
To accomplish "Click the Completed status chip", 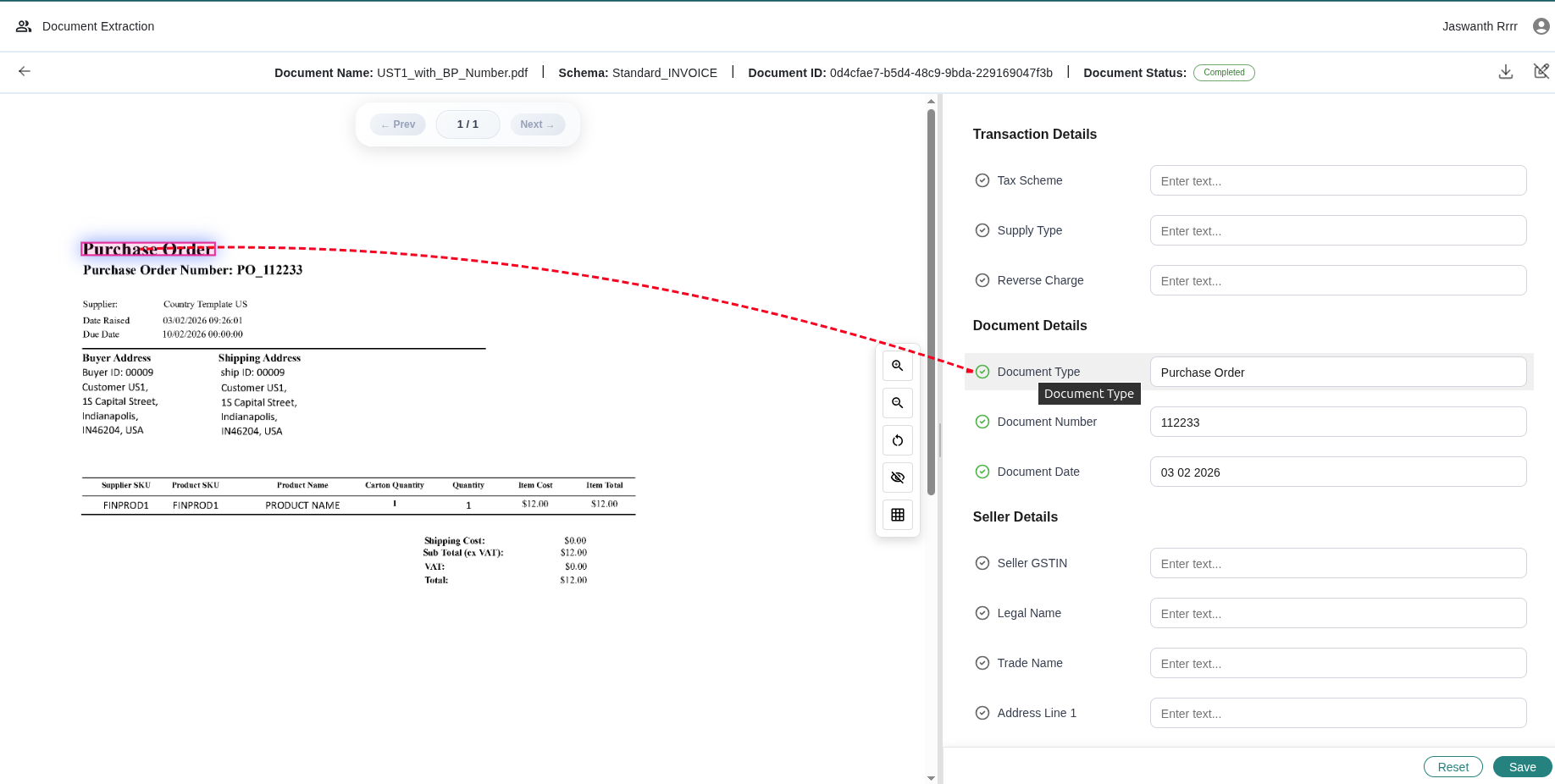I will [x=1224, y=72].
